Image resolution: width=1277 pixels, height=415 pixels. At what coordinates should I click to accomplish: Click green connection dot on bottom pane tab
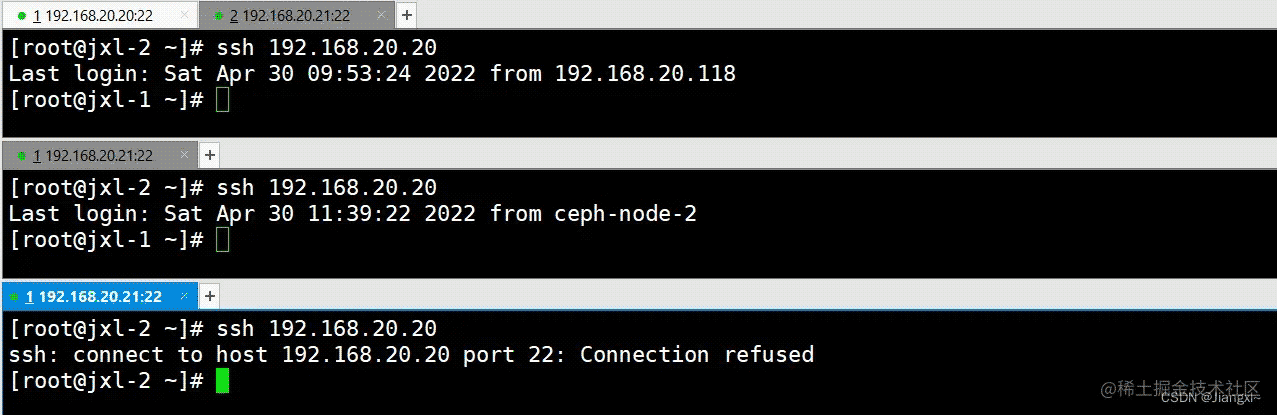click(x=14, y=297)
